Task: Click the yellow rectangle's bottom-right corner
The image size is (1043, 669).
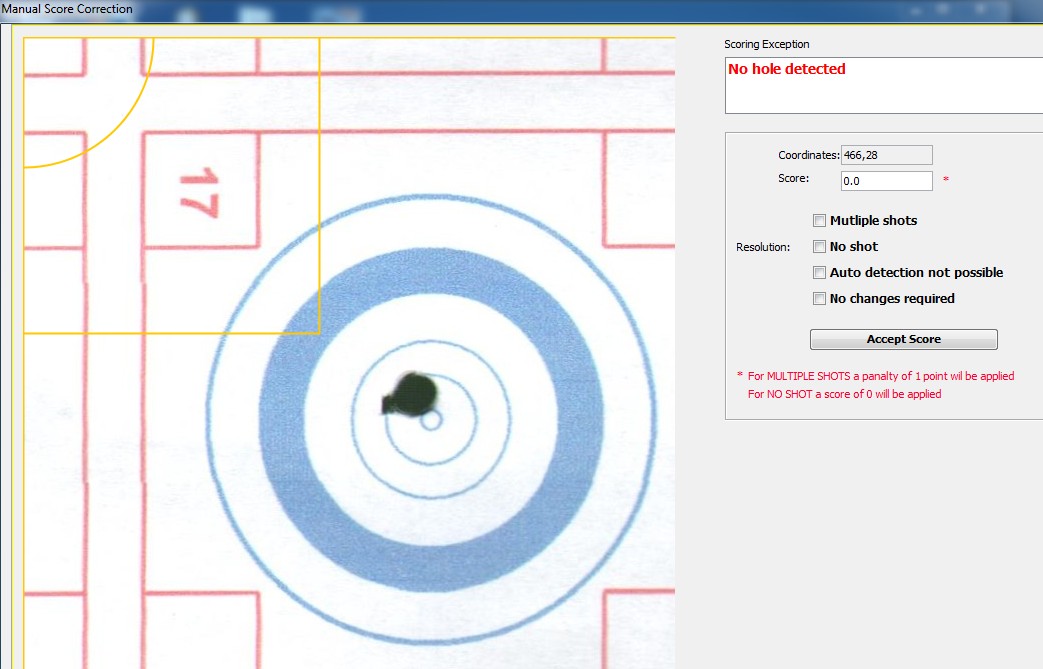Action: click(x=318, y=332)
